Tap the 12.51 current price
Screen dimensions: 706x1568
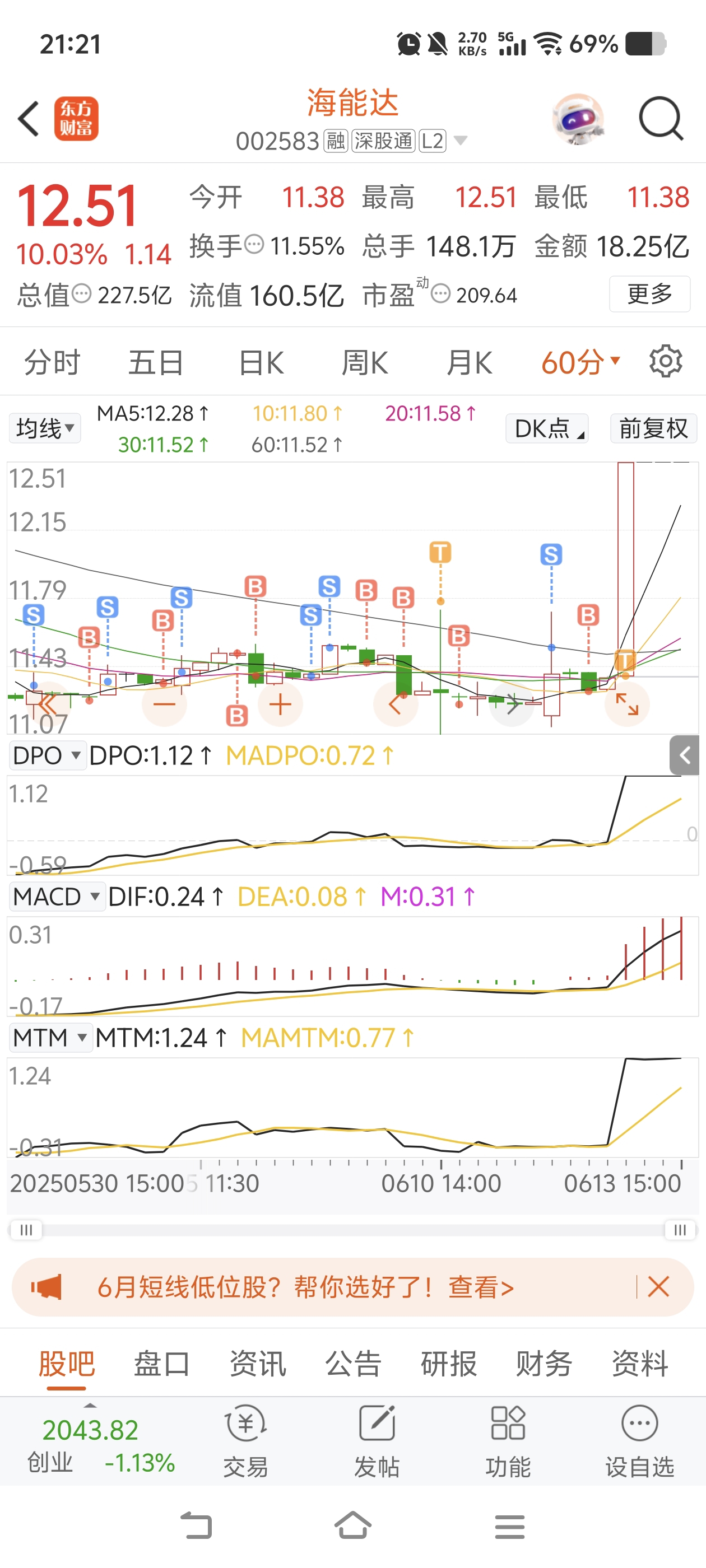tap(77, 206)
